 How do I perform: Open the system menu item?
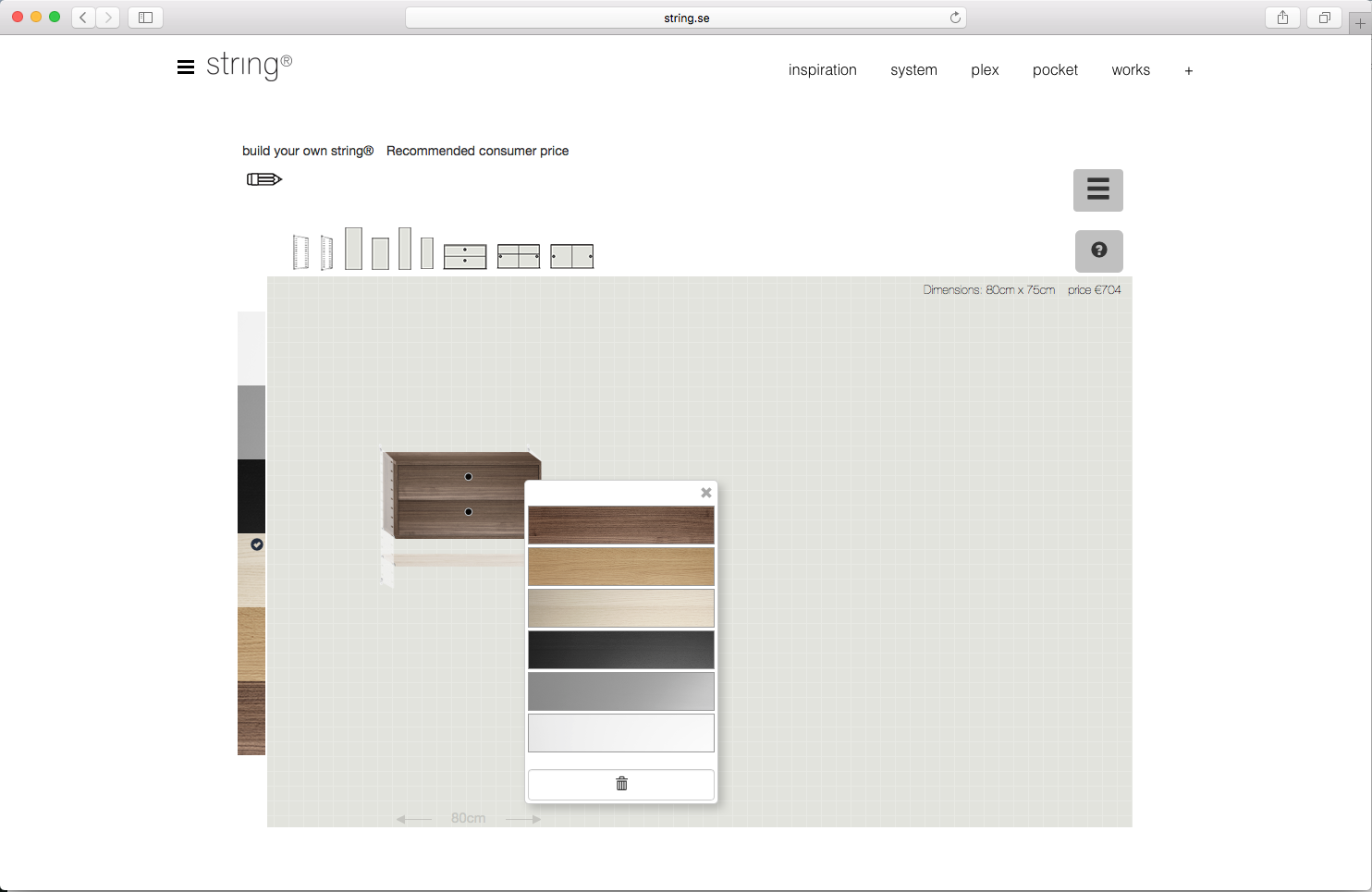[x=913, y=70]
